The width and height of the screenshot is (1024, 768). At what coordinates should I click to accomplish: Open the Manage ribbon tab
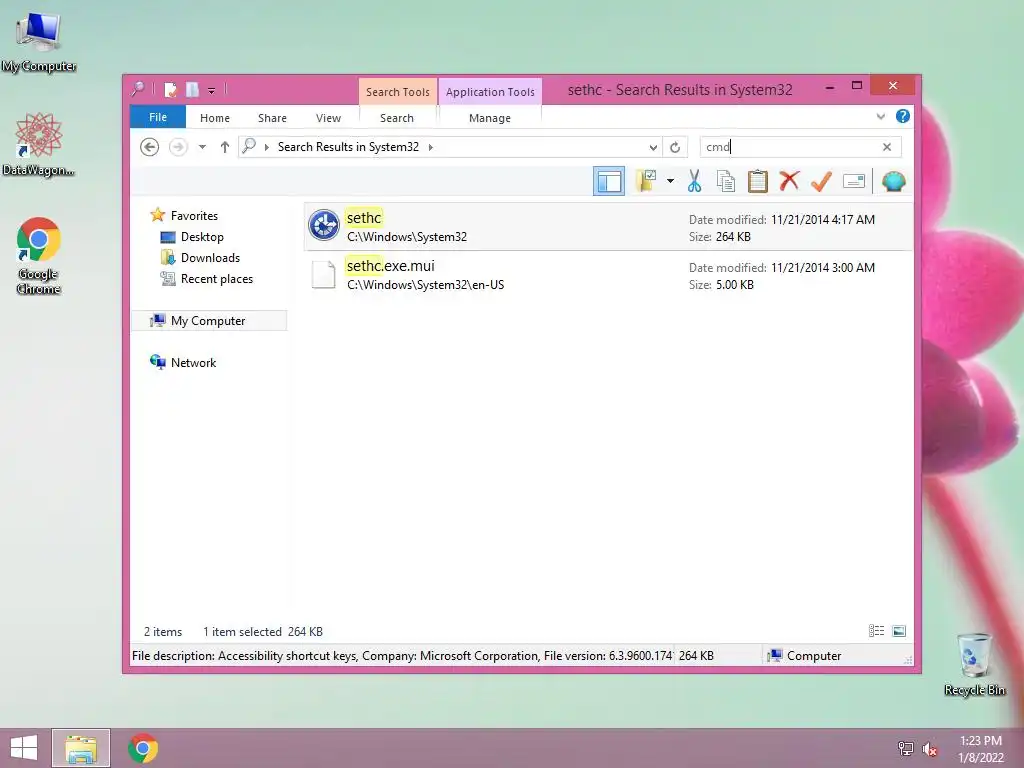[490, 118]
